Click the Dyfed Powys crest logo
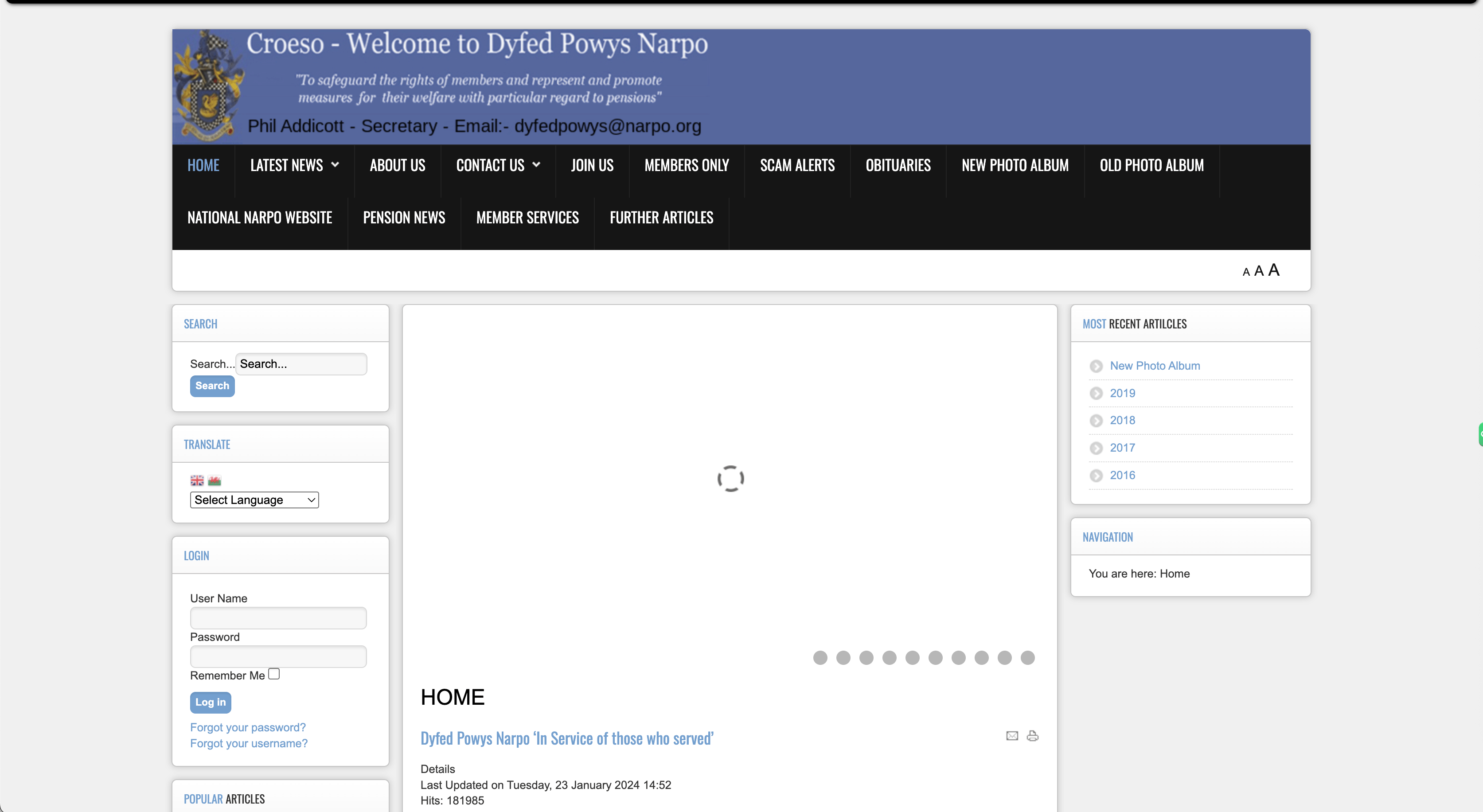Screen dimensions: 1483x812 click(210, 86)
